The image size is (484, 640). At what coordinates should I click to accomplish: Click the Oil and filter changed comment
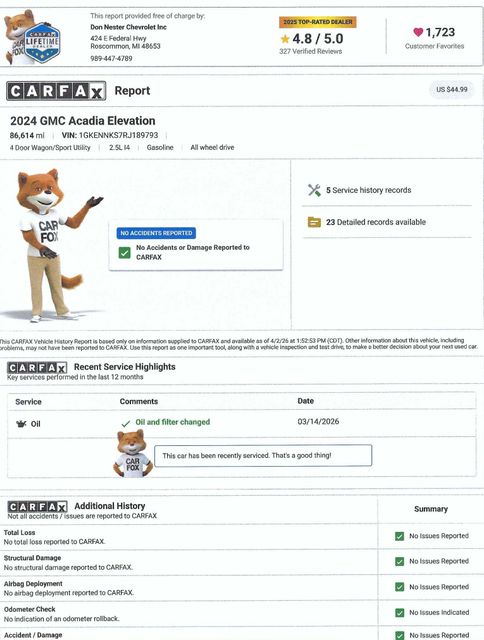click(x=173, y=422)
